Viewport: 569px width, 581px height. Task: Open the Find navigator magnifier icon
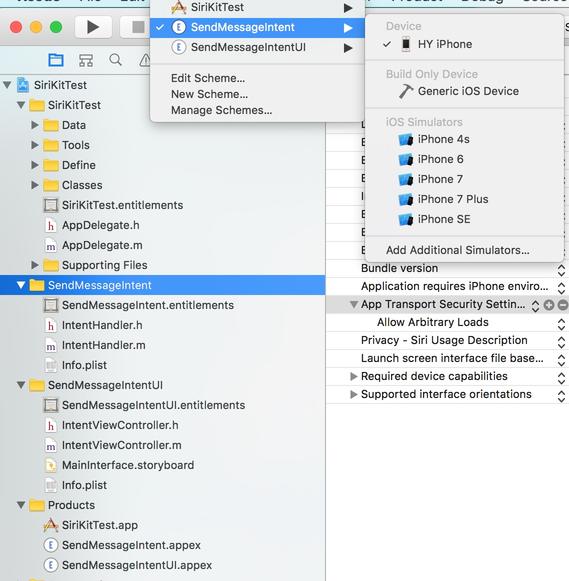point(116,60)
